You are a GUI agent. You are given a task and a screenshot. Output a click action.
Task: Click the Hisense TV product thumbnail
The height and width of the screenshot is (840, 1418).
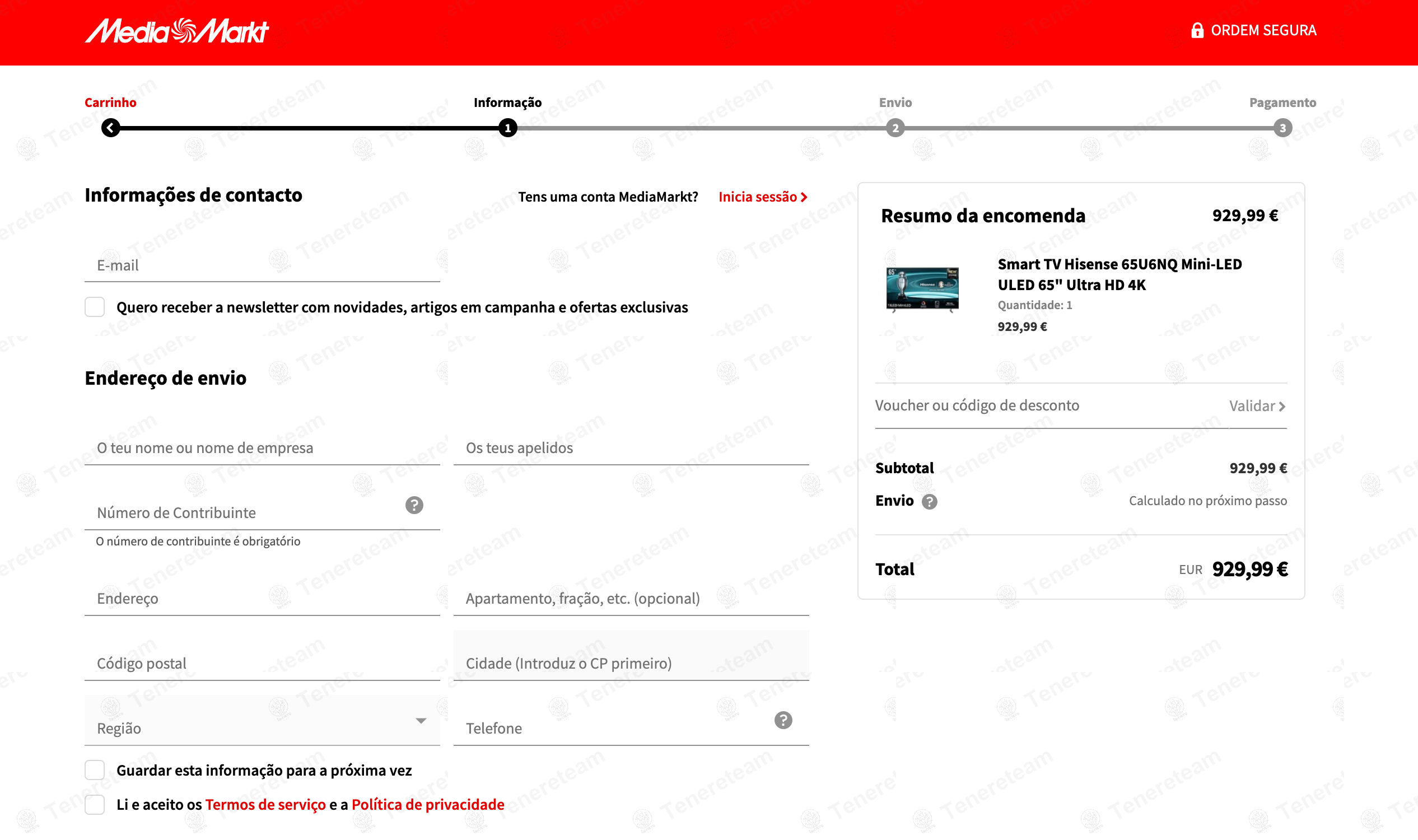click(x=922, y=290)
